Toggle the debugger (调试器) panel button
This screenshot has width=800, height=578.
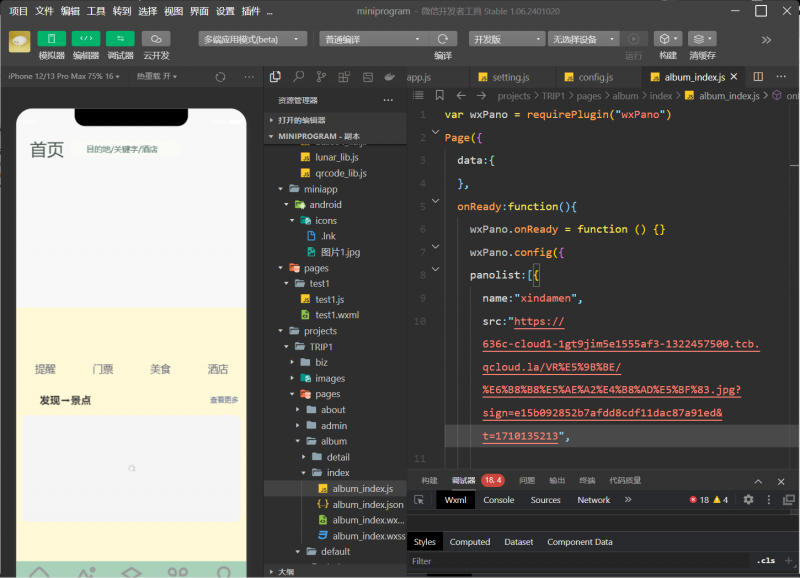(120, 39)
